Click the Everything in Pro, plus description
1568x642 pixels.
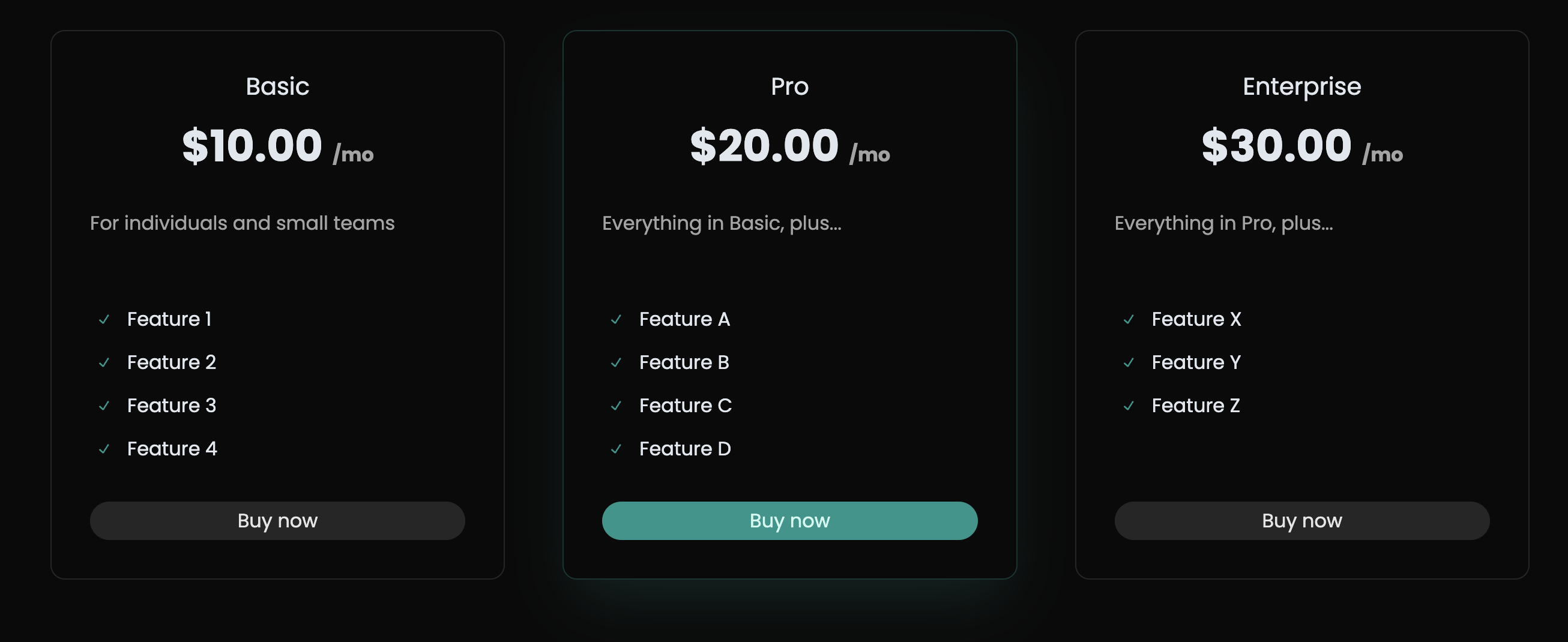(1223, 223)
